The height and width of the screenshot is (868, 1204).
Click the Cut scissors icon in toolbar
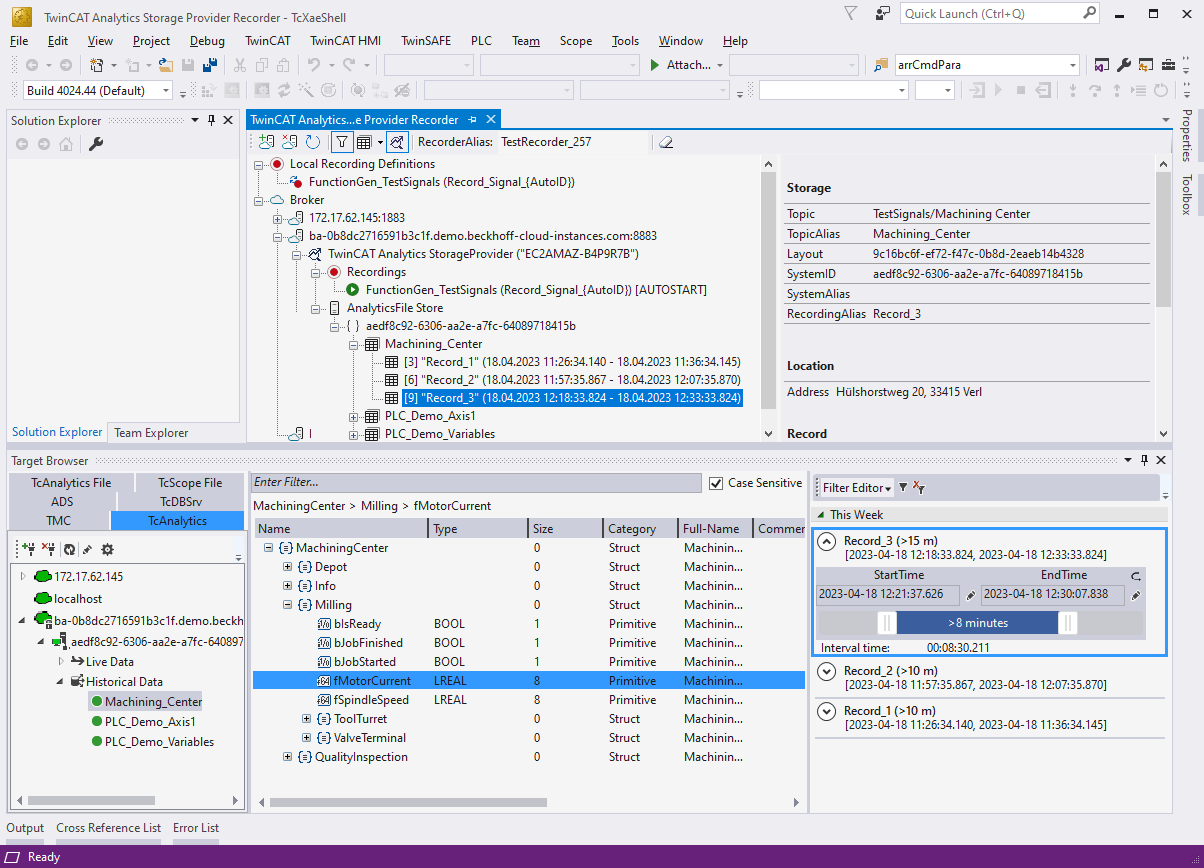click(x=240, y=65)
